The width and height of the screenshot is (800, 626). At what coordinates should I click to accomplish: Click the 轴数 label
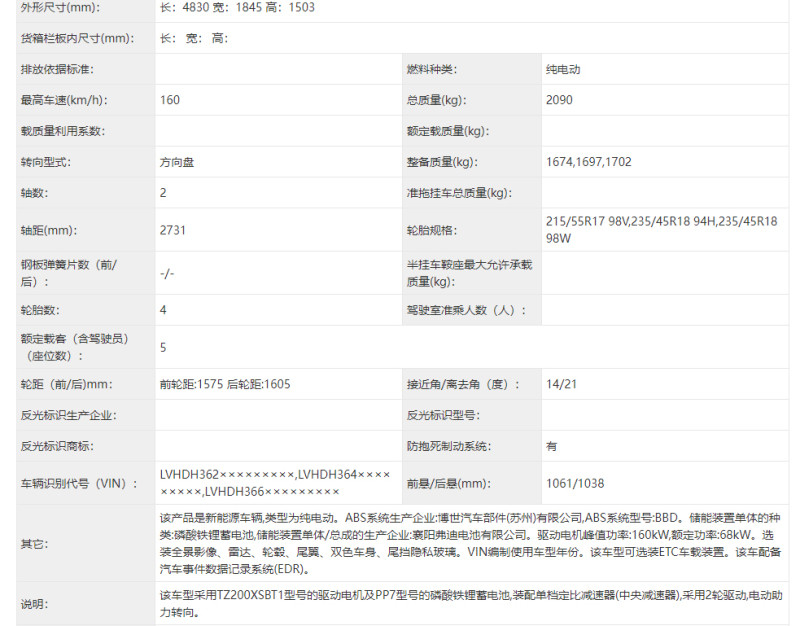[x=34, y=193]
